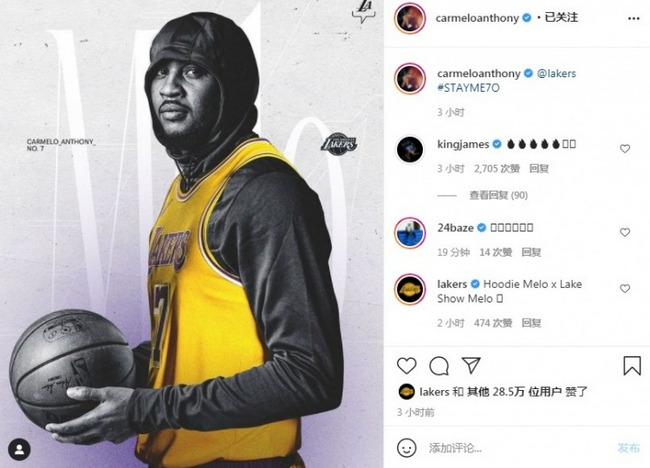Like the post with the heart icon
This screenshot has width=650, height=468.
click(x=406, y=366)
